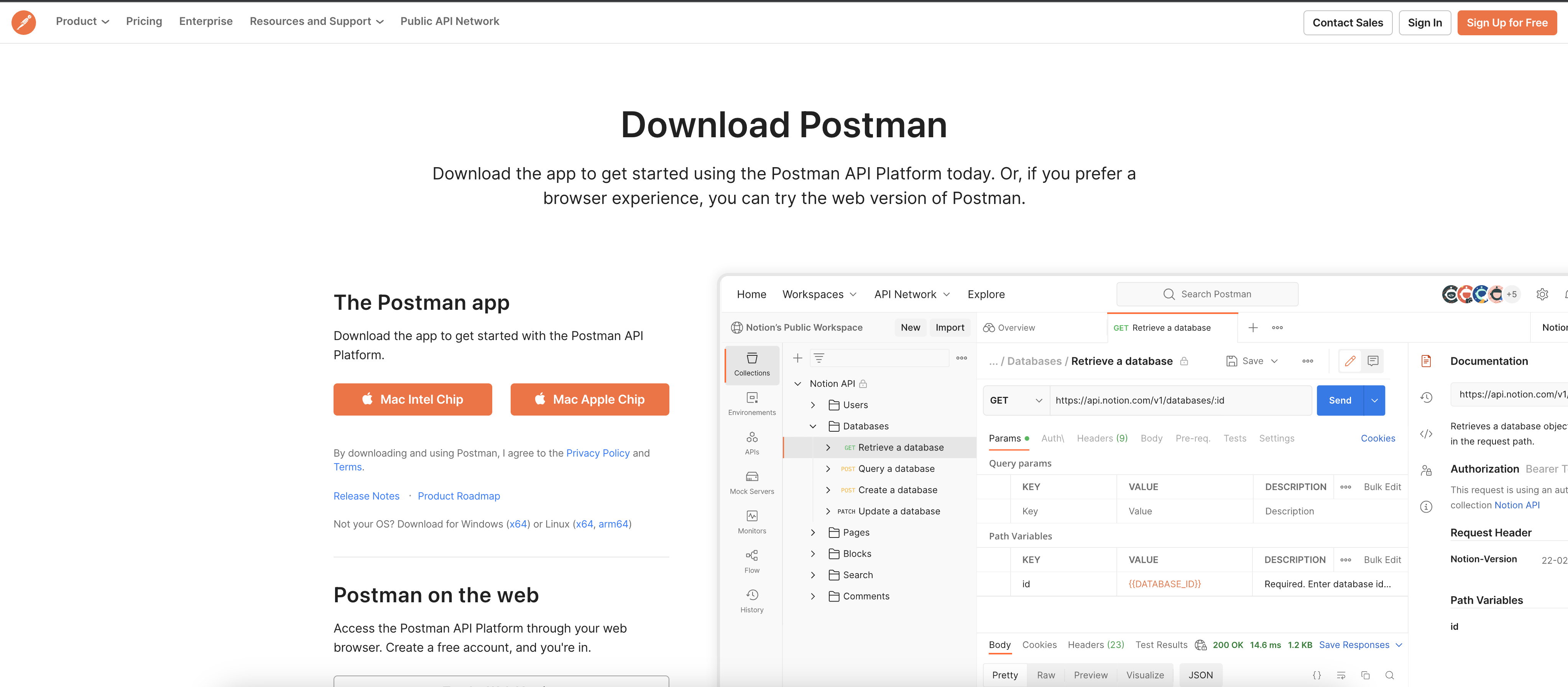
Task: Click the Cookies link in request
Action: tap(1378, 439)
